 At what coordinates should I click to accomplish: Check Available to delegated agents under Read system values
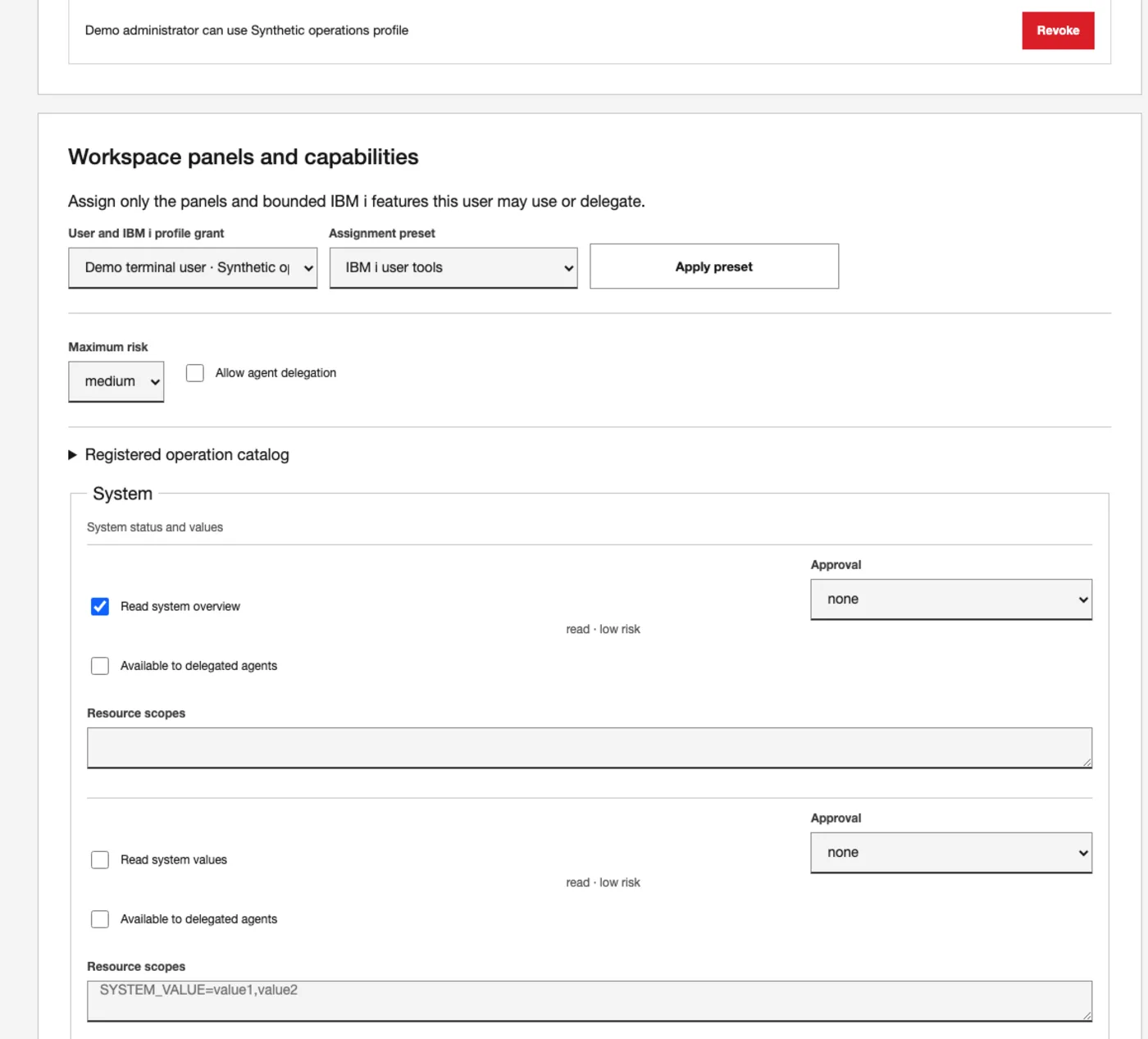tap(100, 919)
